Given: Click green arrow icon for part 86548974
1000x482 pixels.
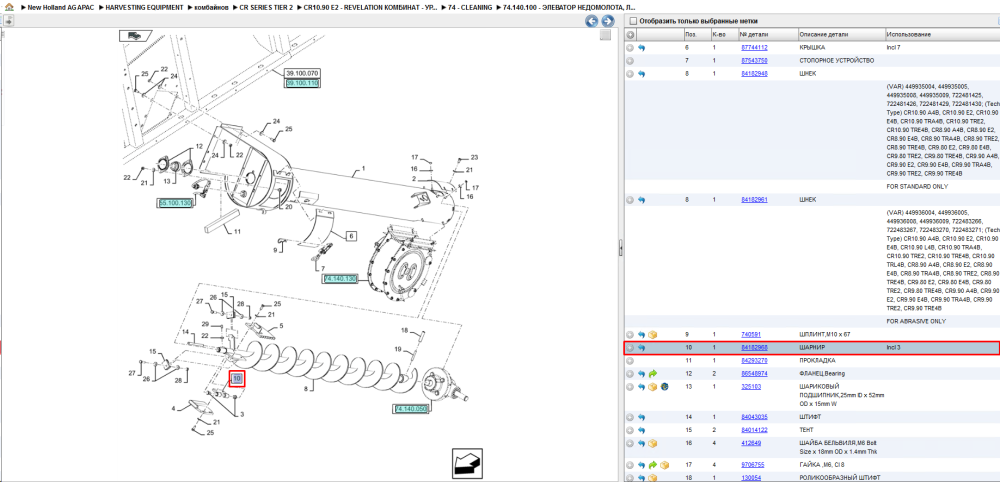Looking at the screenshot, I should coord(652,374).
